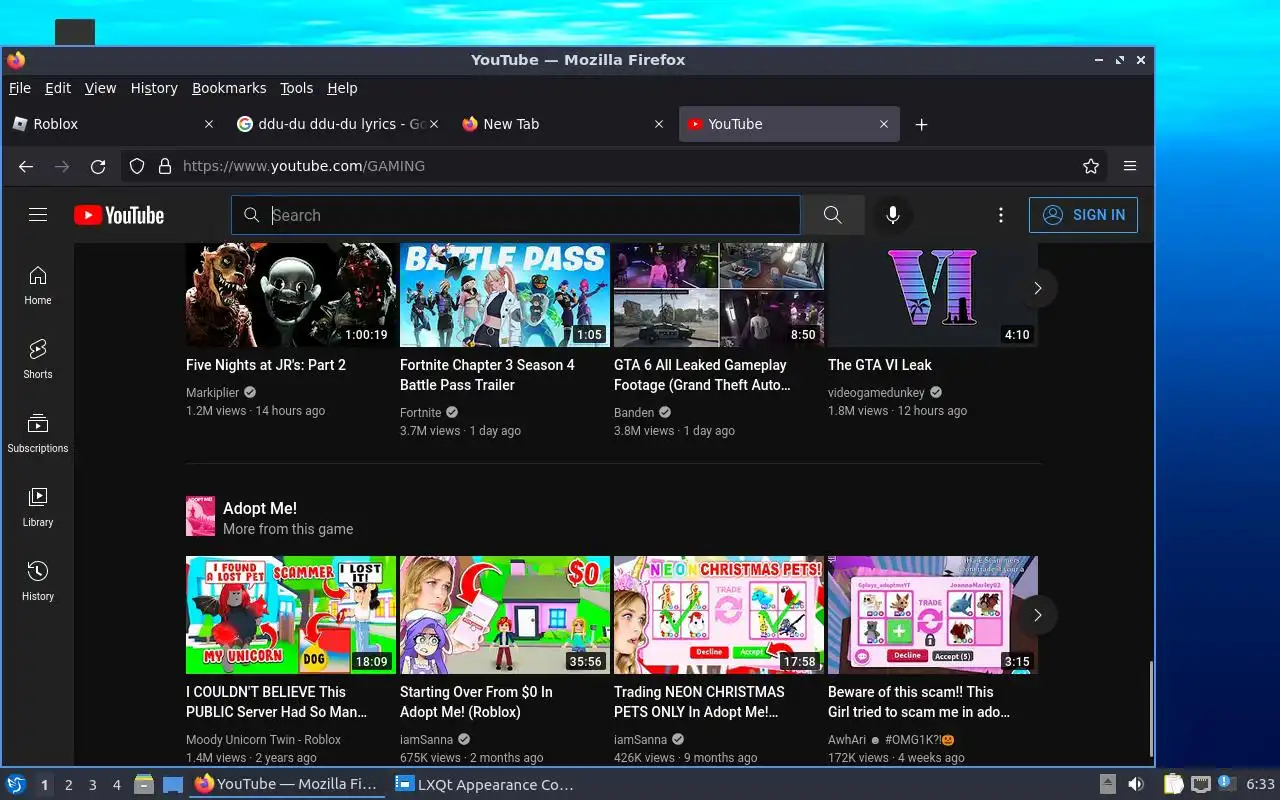Open Banden channel link

pos(634,413)
